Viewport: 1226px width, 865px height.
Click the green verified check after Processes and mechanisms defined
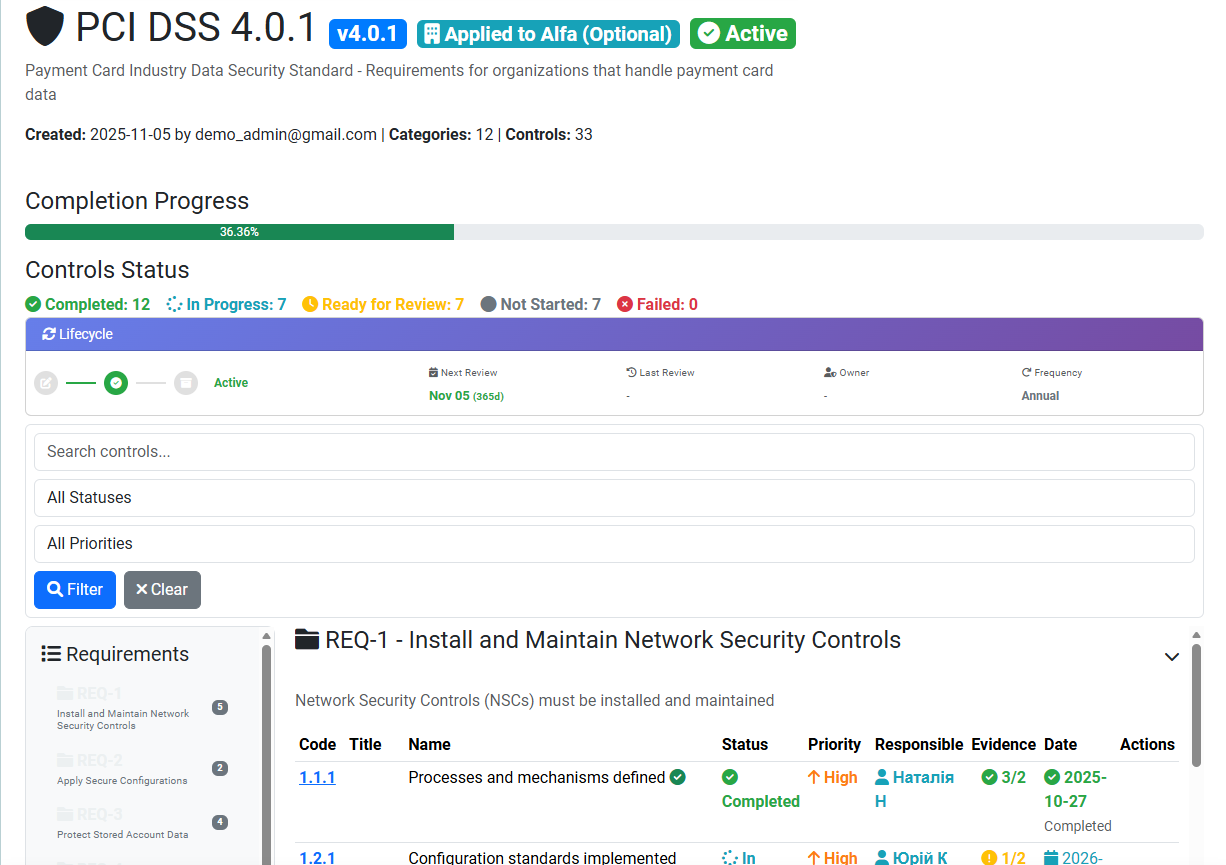678,777
